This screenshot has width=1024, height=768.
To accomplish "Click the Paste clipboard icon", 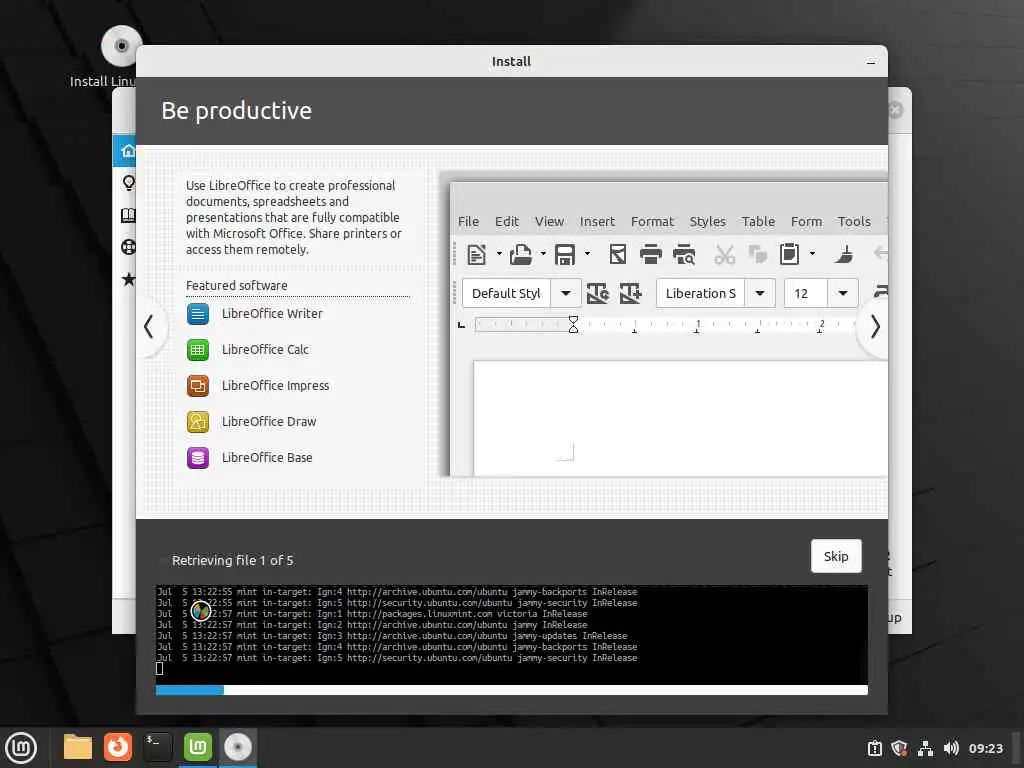I will click(x=790, y=254).
